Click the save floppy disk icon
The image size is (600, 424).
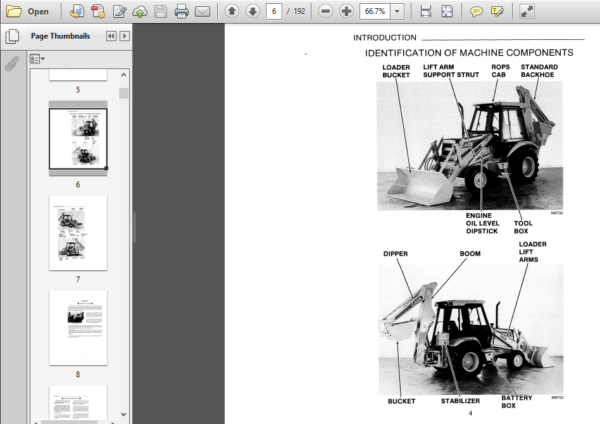160,11
